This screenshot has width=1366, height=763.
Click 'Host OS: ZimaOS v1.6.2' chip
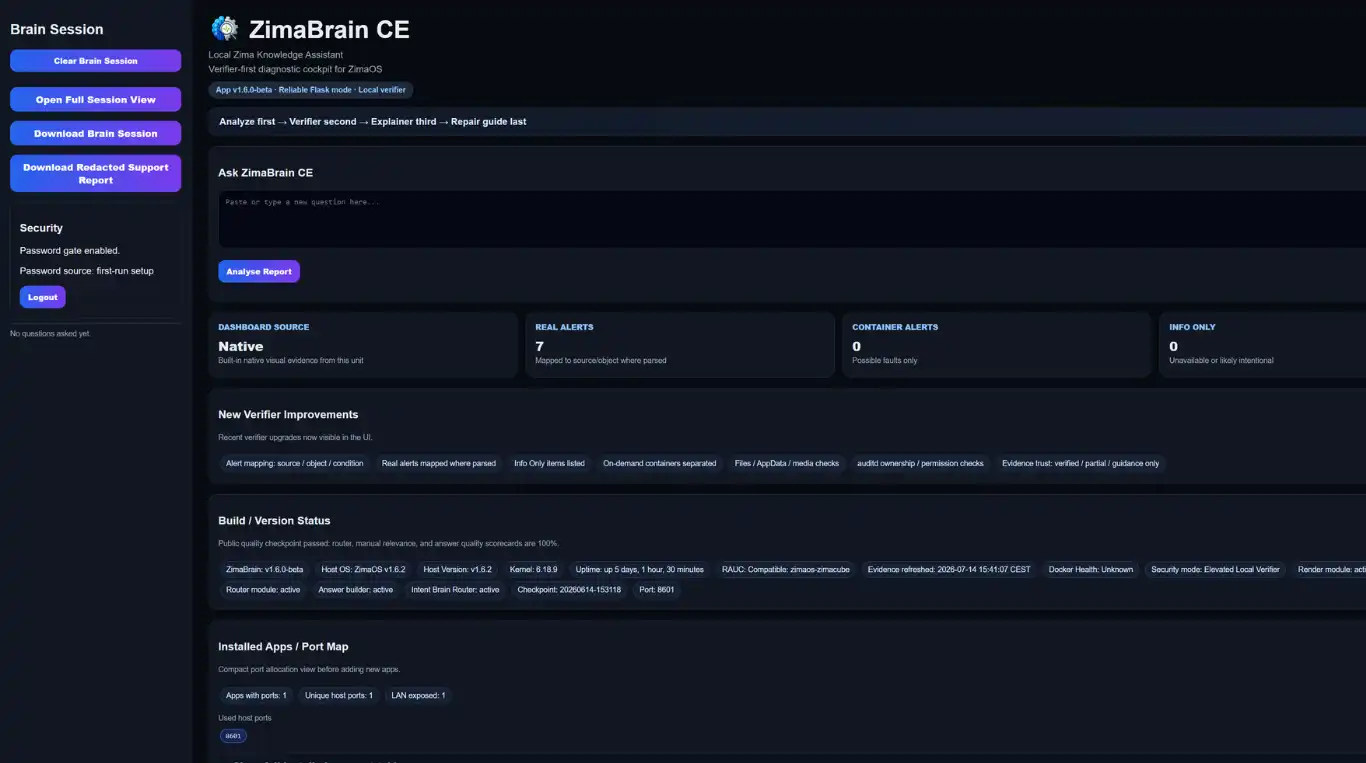tap(364, 570)
